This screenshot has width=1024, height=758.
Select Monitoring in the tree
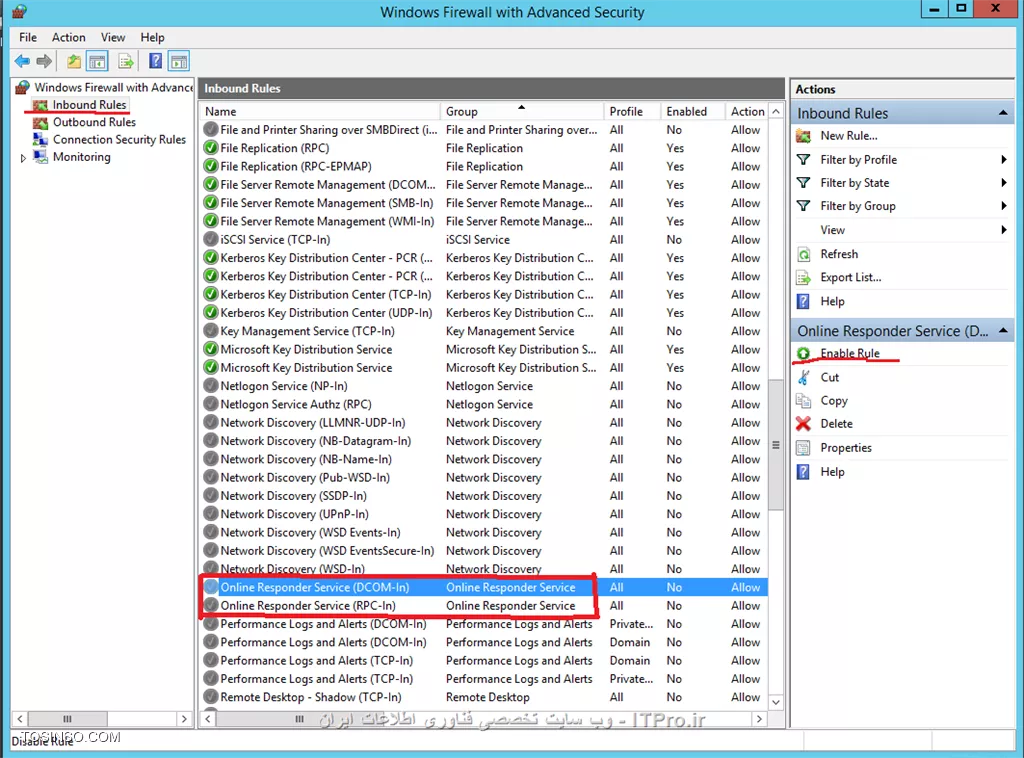click(x=82, y=157)
